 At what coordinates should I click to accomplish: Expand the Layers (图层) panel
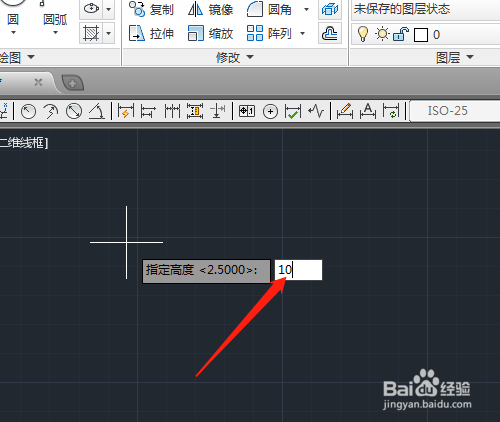click(x=455, y=57)
